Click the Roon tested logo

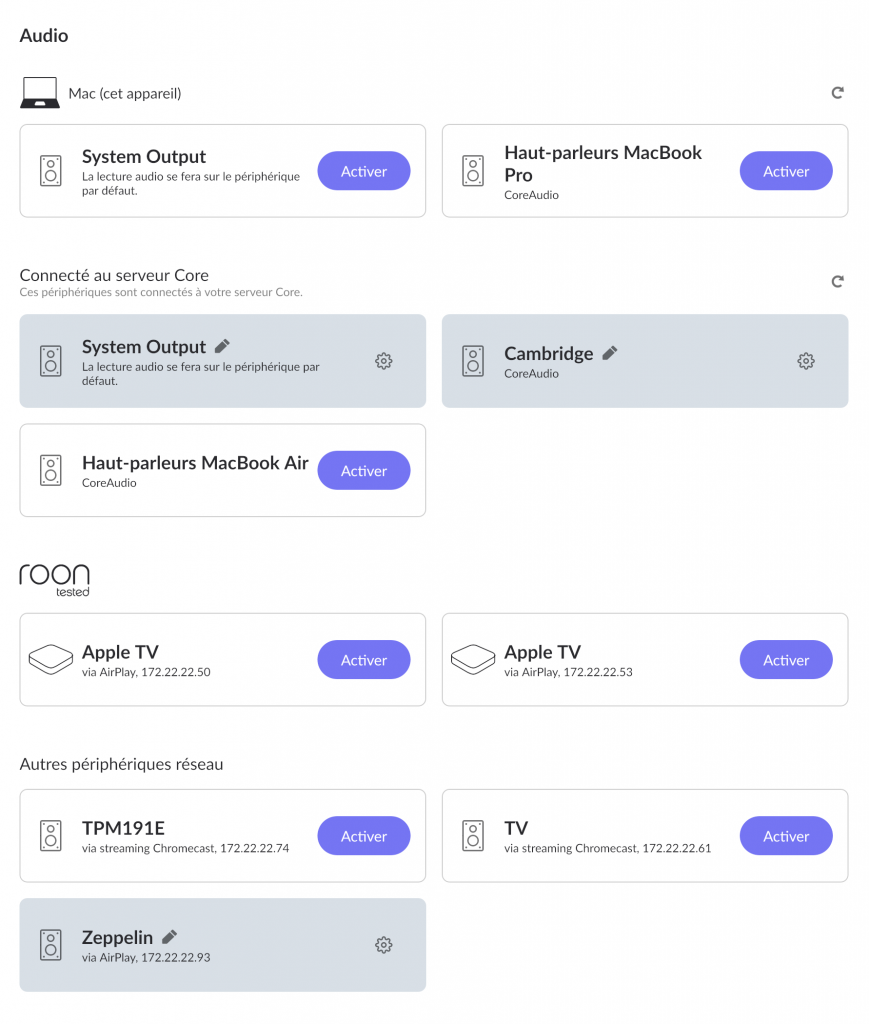click(x=54, y=581)
